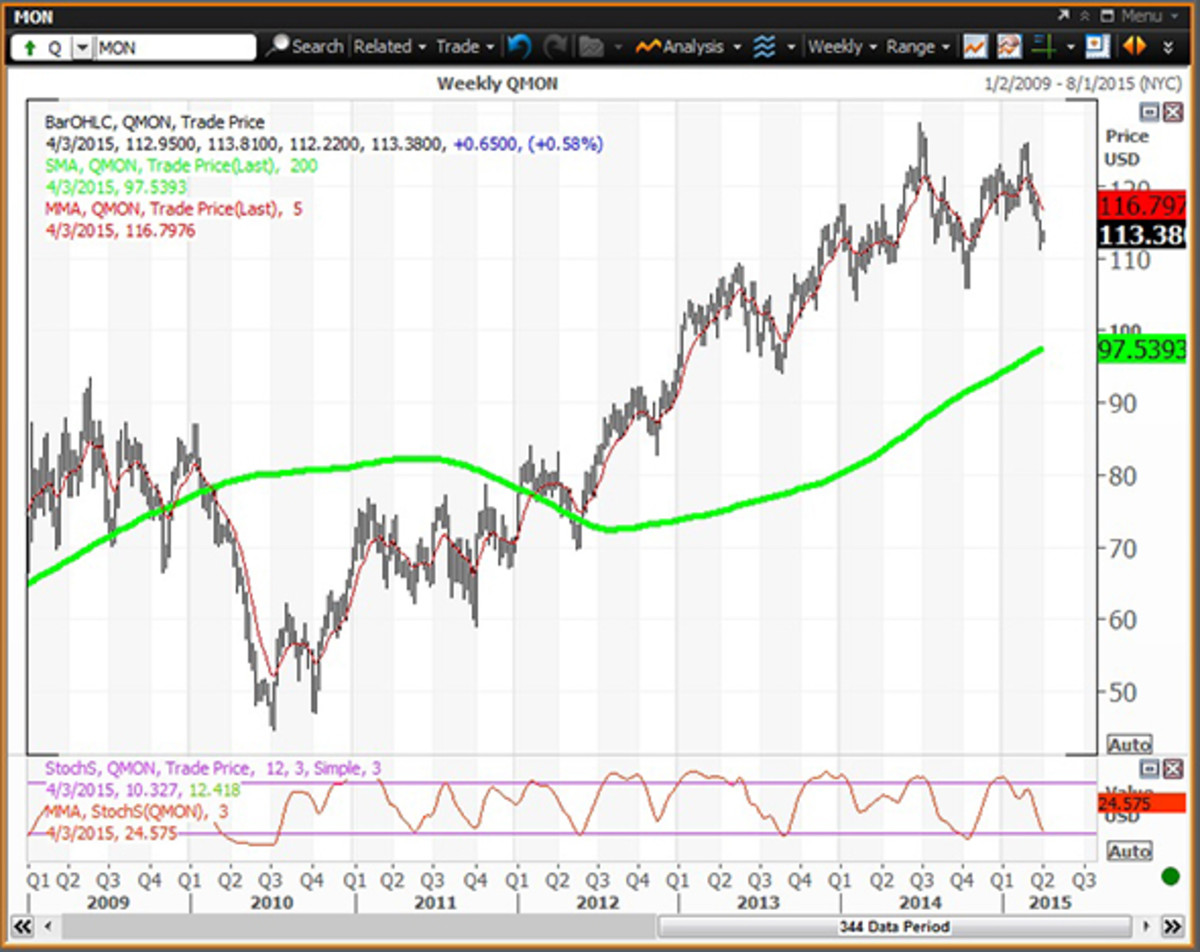
Task: Open the Weekly interval dropdown
Action: click(840, 46)
